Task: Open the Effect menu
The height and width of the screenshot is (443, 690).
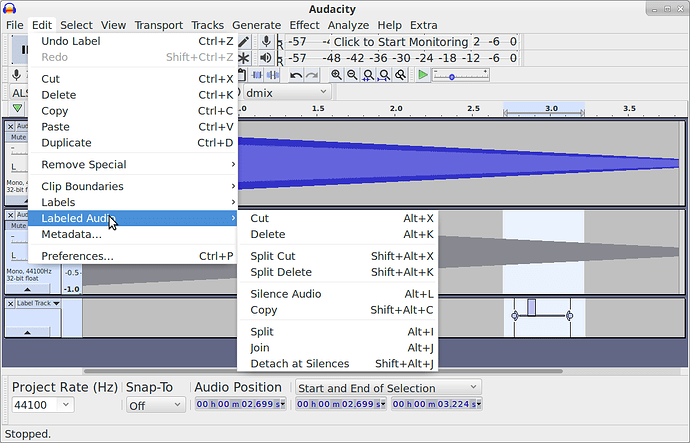Action: tap(304, 25)
